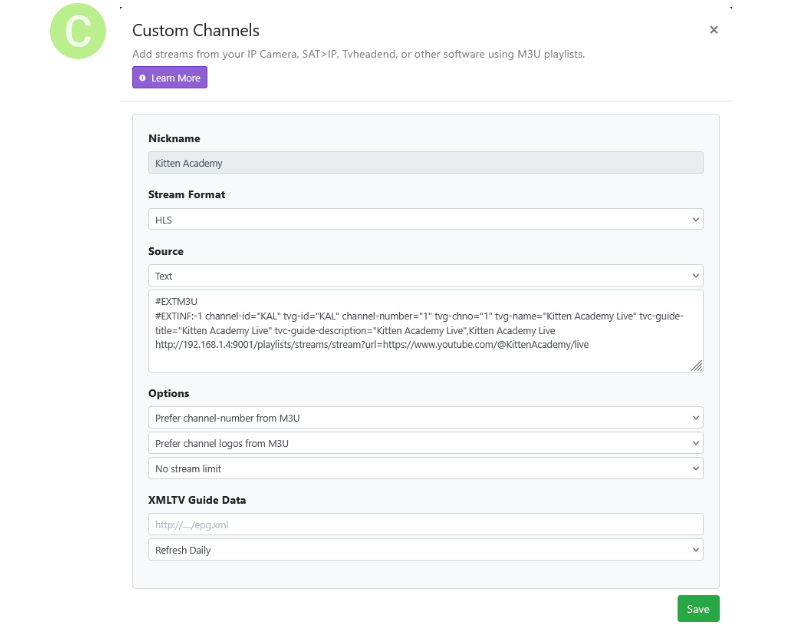
Task: Click inside the M3U playlist text area
Action: (425, 331)
